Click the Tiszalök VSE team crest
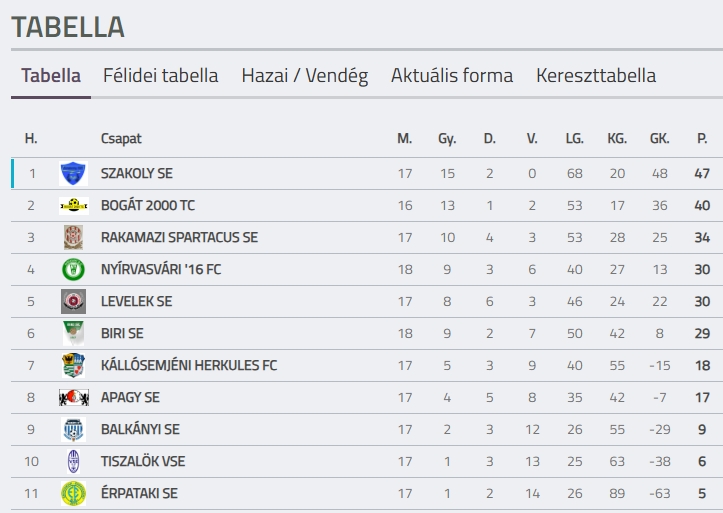 coord(73,461)
